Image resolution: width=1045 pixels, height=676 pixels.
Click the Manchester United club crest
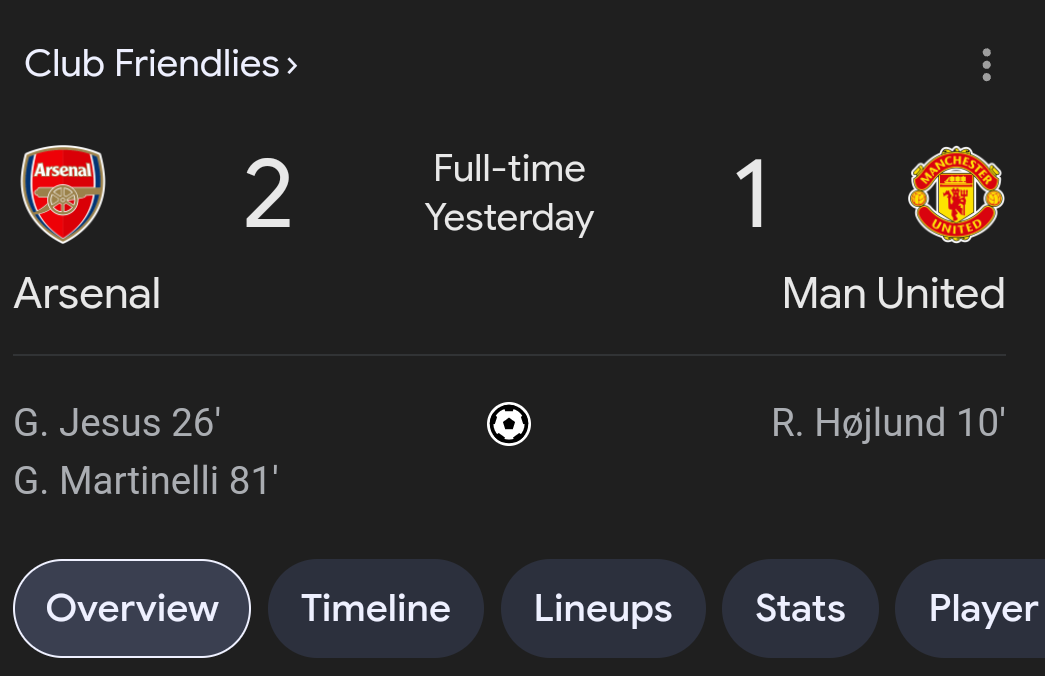point(956,194)
